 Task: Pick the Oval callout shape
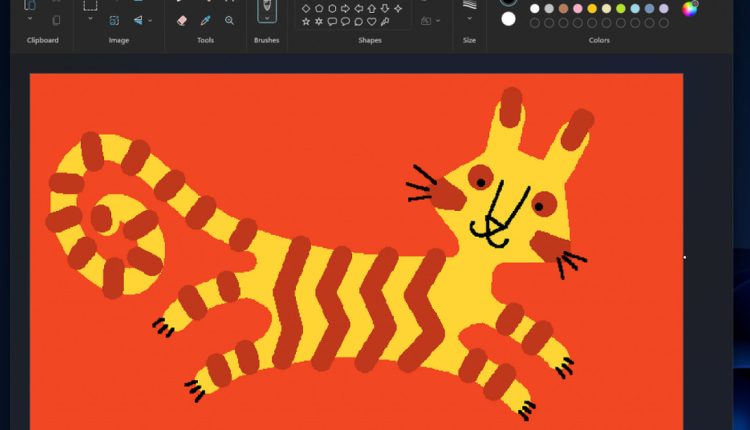pos(345,22)
